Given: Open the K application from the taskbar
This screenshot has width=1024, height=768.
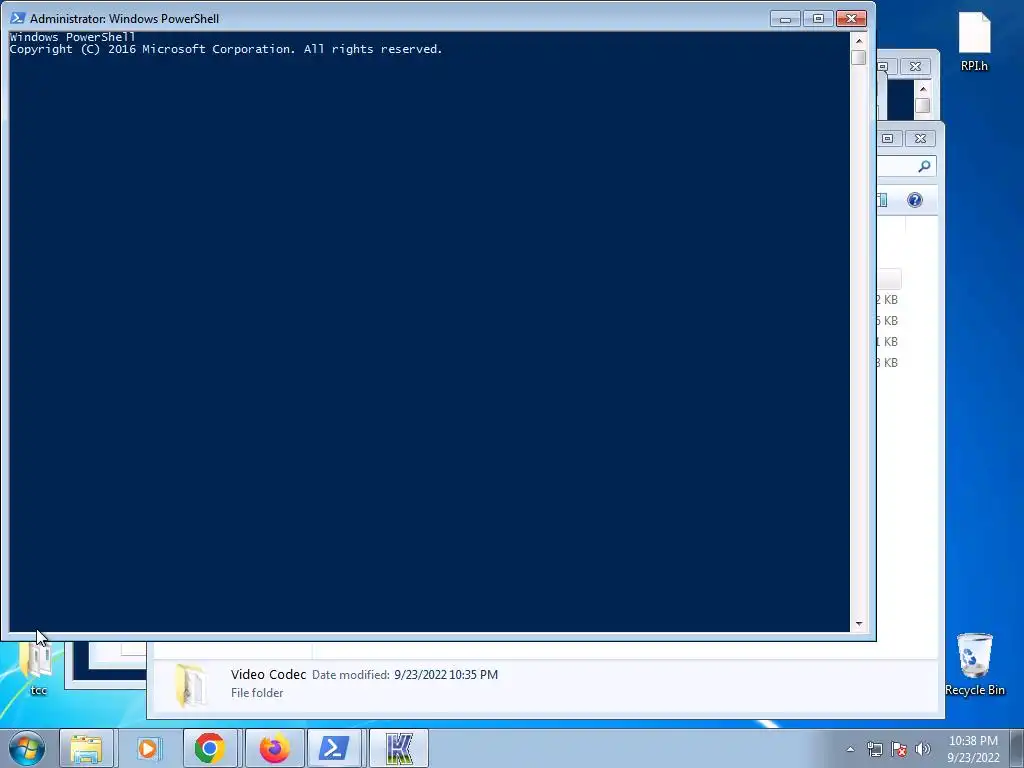Looking at the screenshot, I should tap(399, 748).
